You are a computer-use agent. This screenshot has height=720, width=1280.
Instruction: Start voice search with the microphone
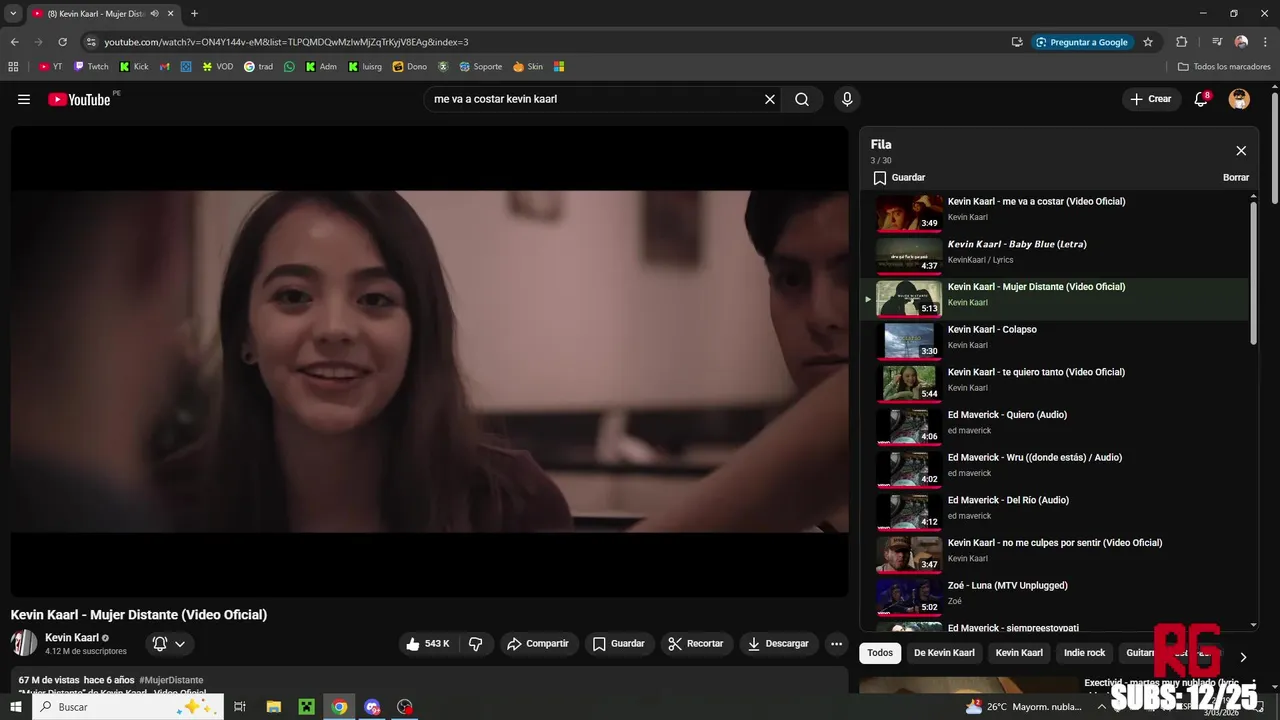coord(847,99)
